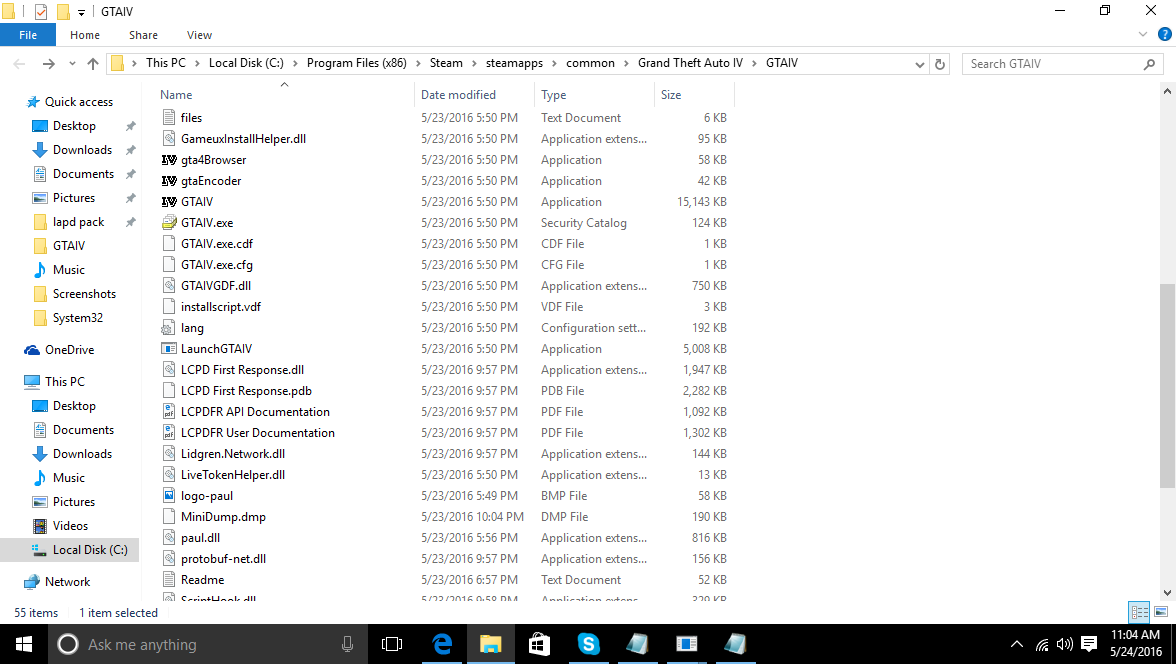1176x664 pixels.
Task: Select the Lidgren.Network.dll file name
Action: (232, 454)
